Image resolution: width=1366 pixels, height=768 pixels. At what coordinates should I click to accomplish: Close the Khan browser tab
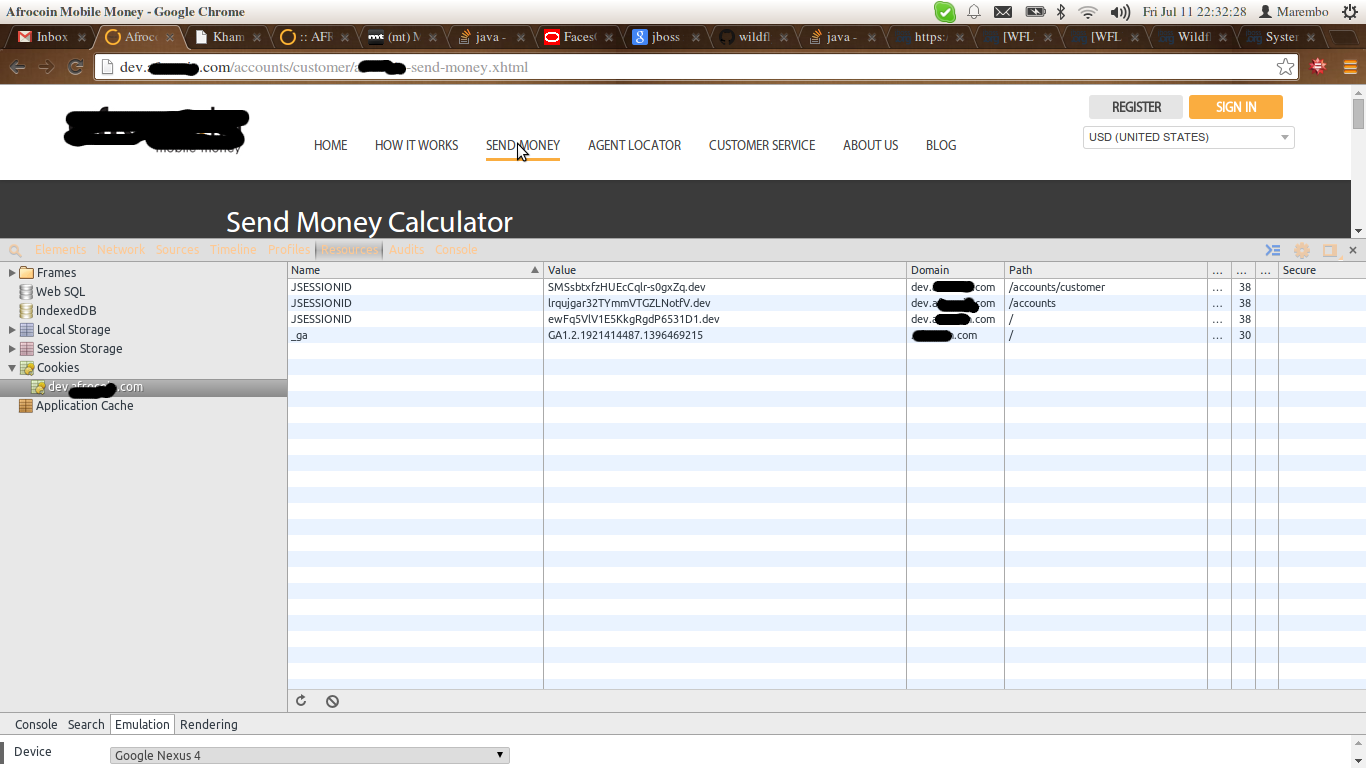pos(258,37)
